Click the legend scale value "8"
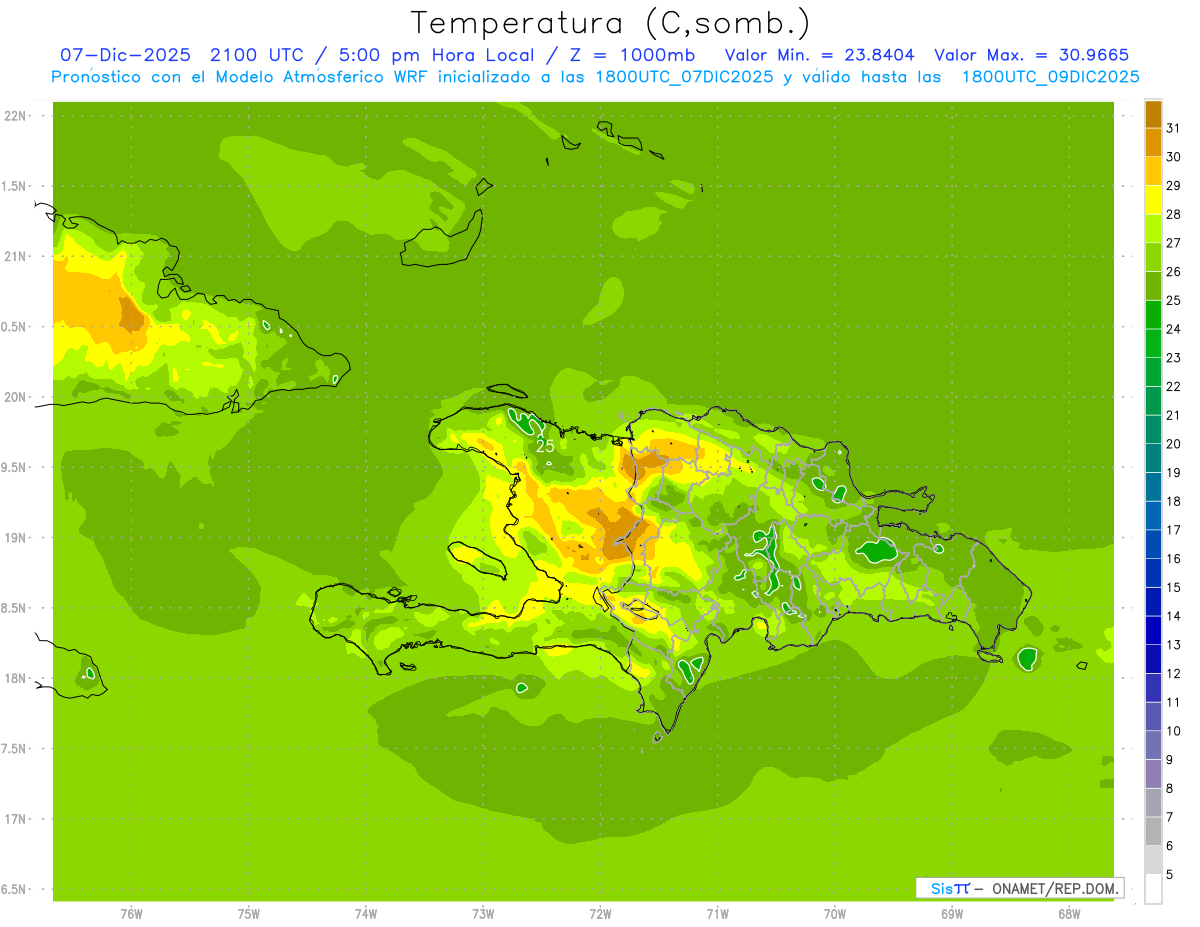Image resolution: width=1200 pixels, height=927 pixels. click(1169, 789)
